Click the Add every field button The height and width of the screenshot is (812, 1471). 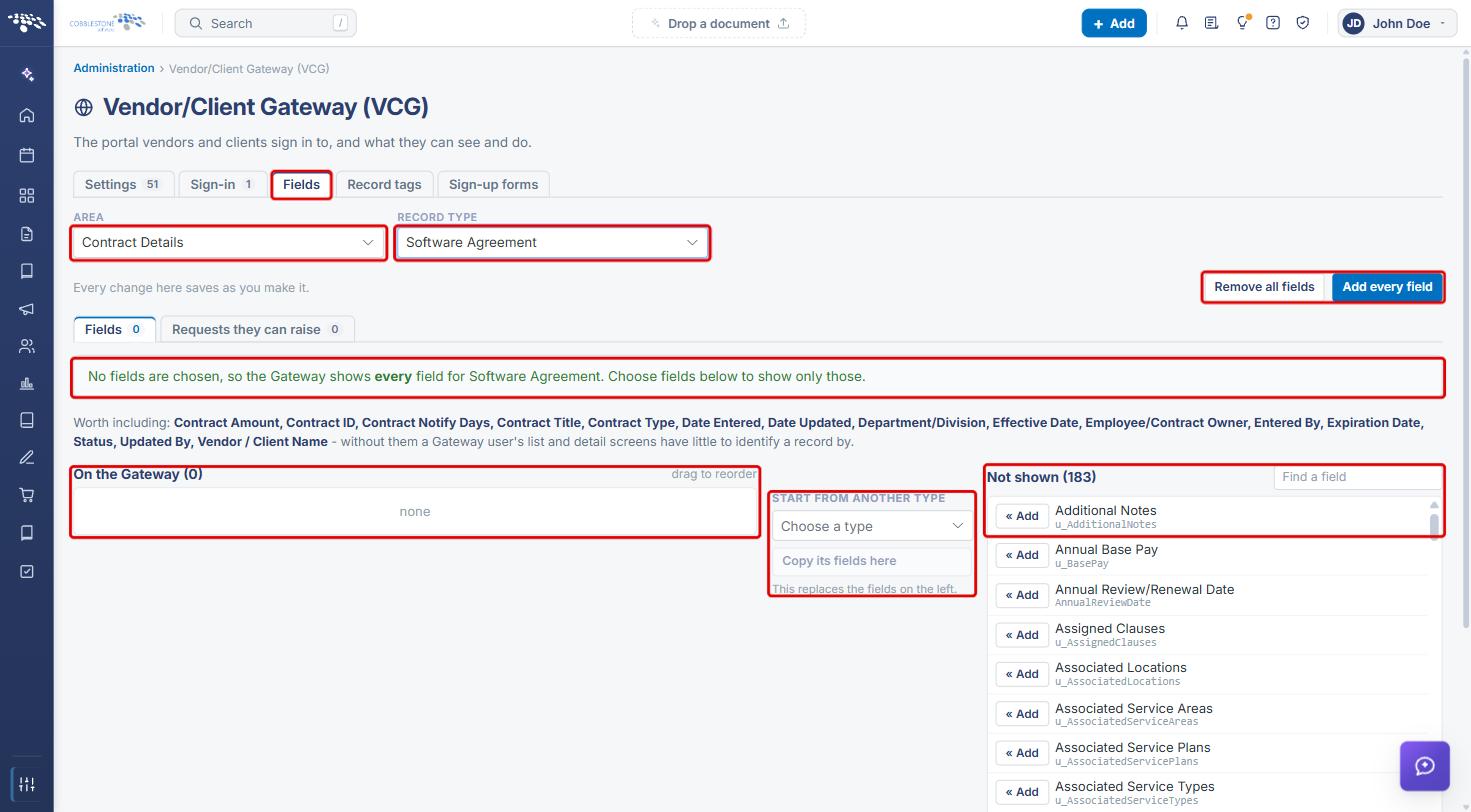1387,287
